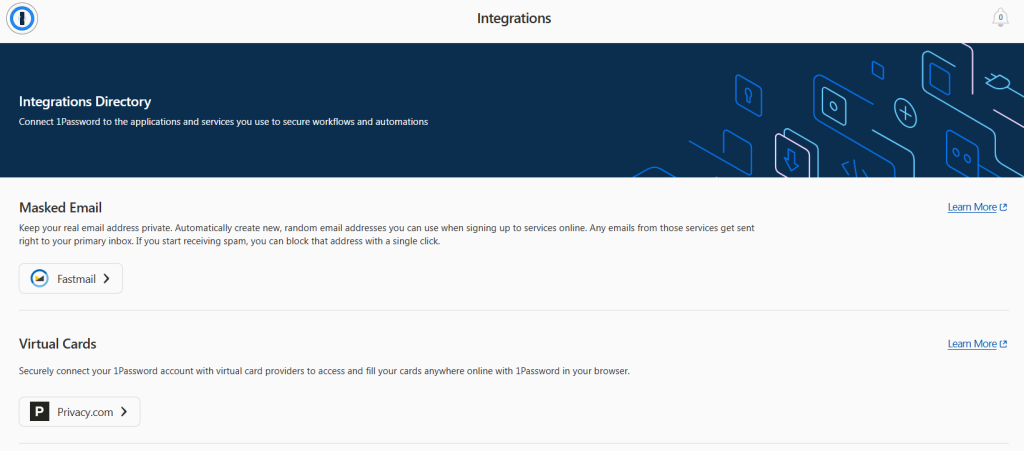This screenshot has width=1024, height=451.
Task: Click external link icon beside Virtual Cards Learn More
Action: coord(1003,344)
